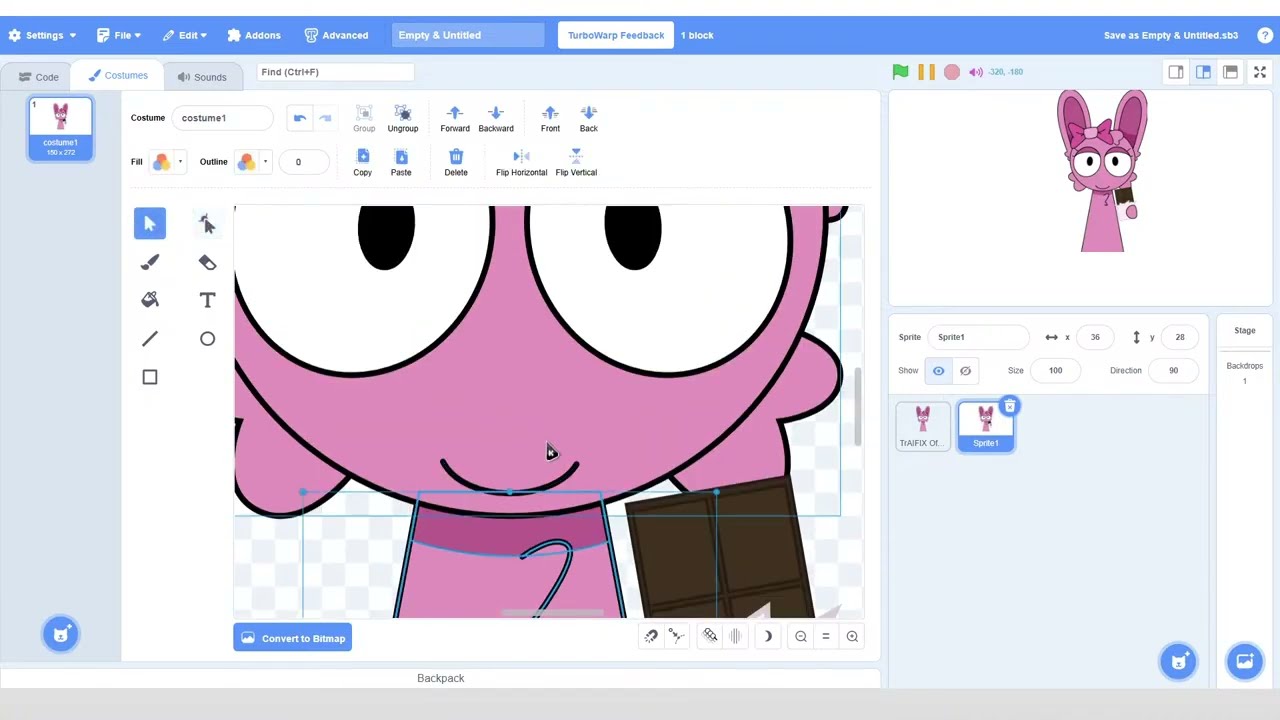
Task: Open the Settings dropdown menu
Action: tap(42, 35)
